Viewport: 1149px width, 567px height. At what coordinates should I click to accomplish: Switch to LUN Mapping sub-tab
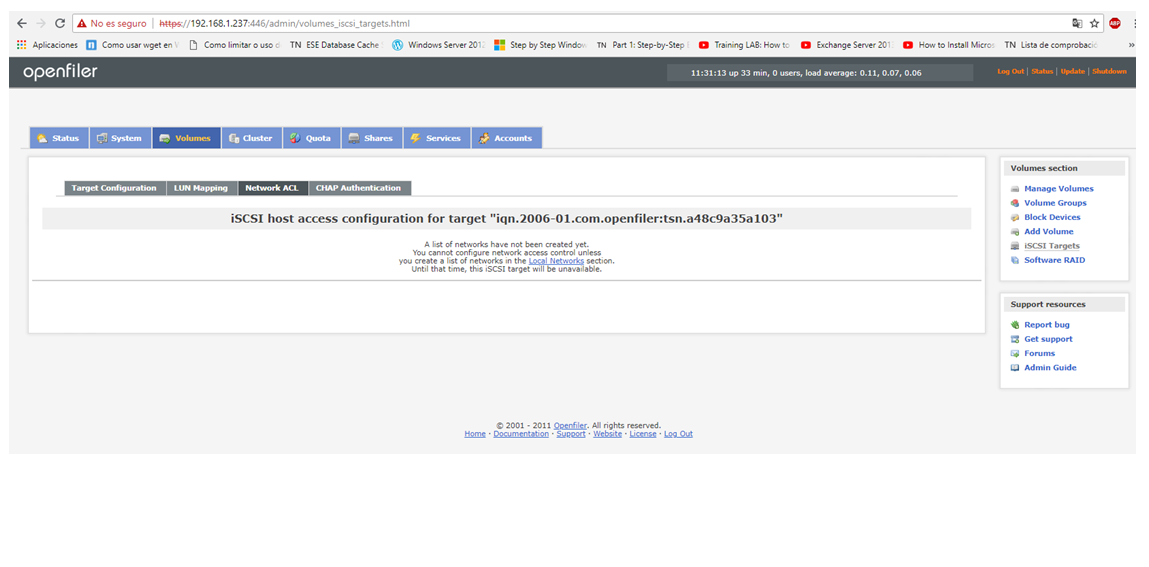point(202,188)
